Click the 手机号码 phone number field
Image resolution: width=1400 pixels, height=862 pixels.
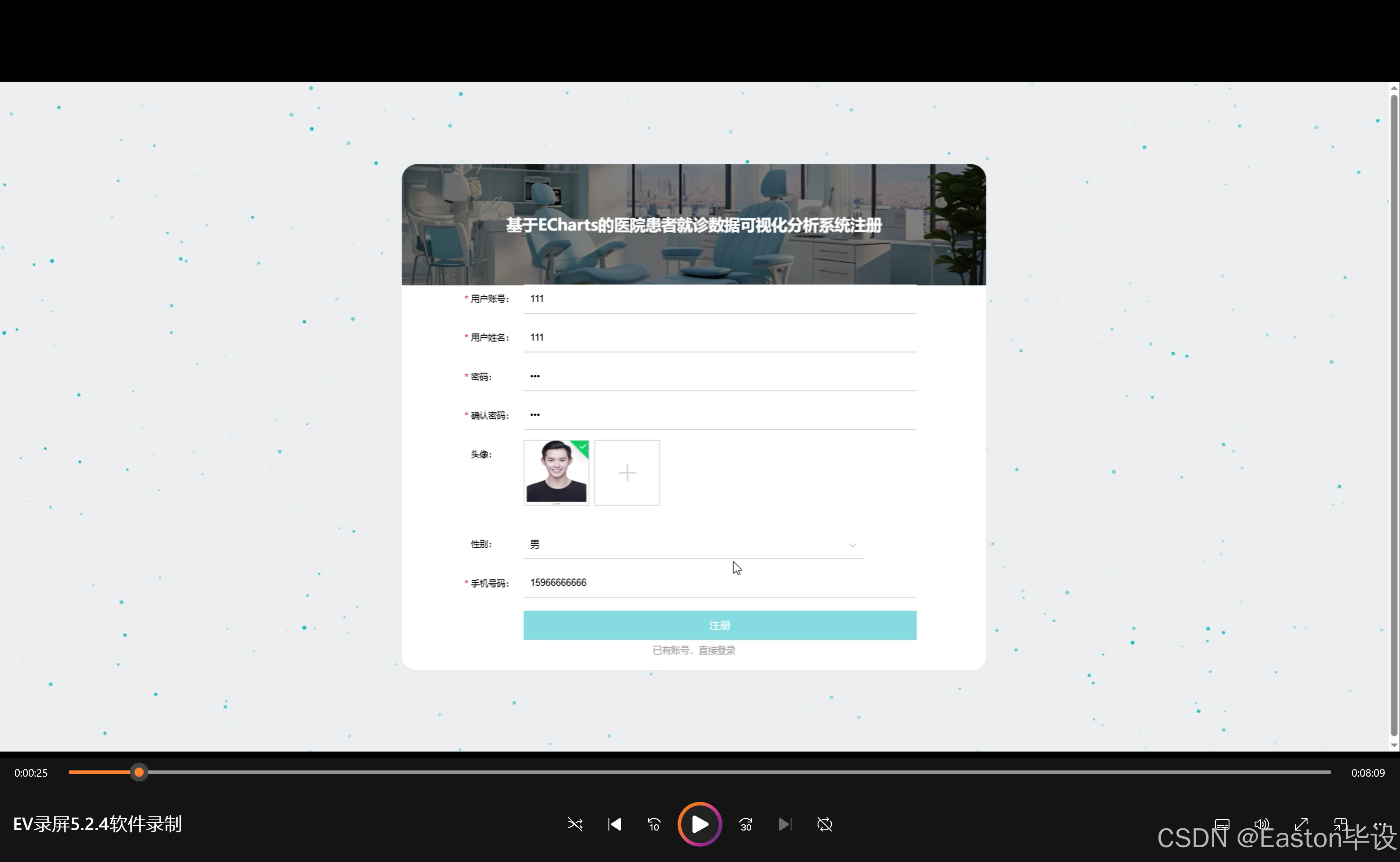point(720,583)
